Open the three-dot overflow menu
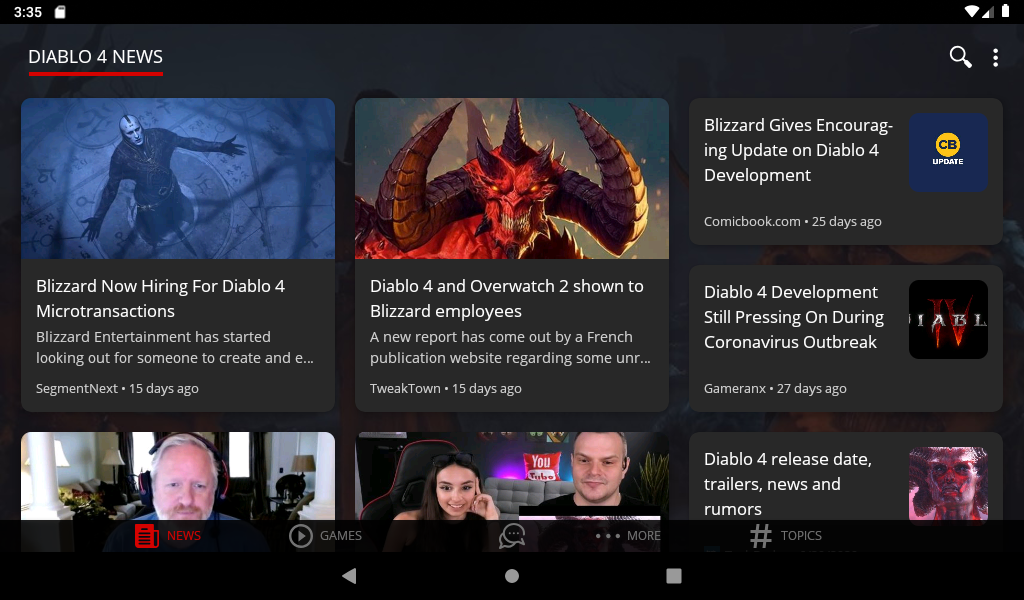Viewport: 1024px width, 600px height. [x=995, y=58]
